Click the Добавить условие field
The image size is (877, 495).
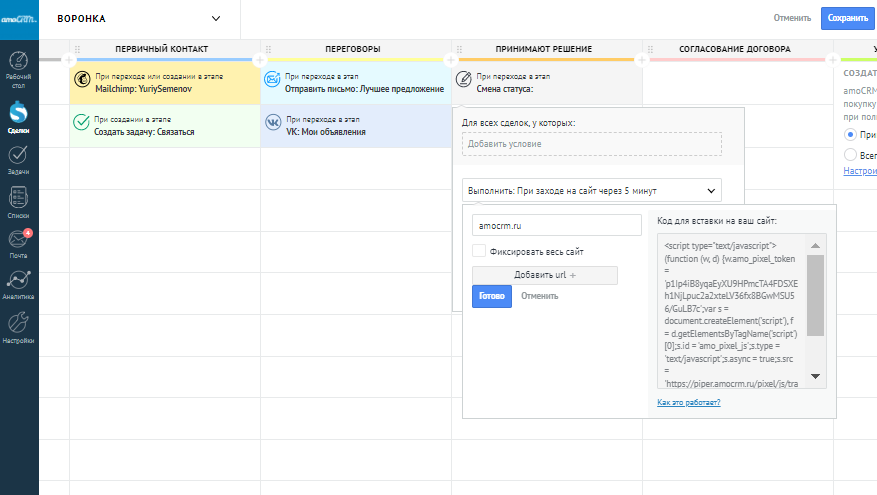pyautogui.click(x=592, y=144)
